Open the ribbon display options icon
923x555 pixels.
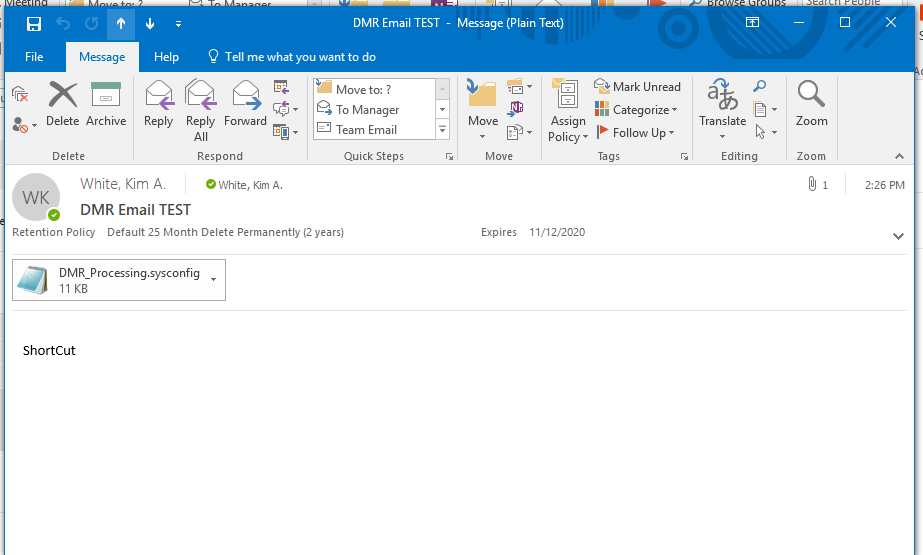(x=752, y=22)
